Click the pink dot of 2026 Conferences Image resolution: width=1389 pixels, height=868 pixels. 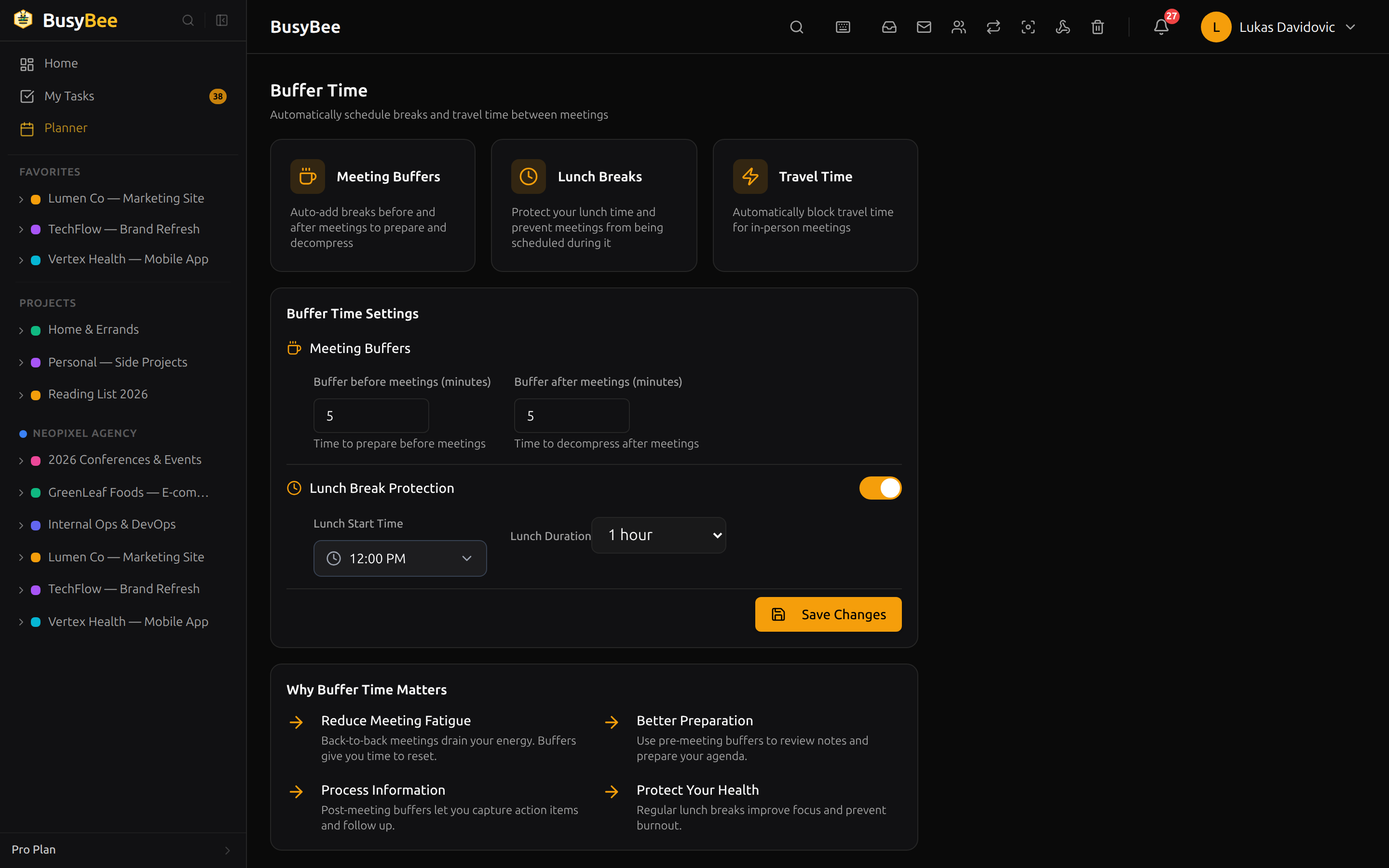point(36,461)
